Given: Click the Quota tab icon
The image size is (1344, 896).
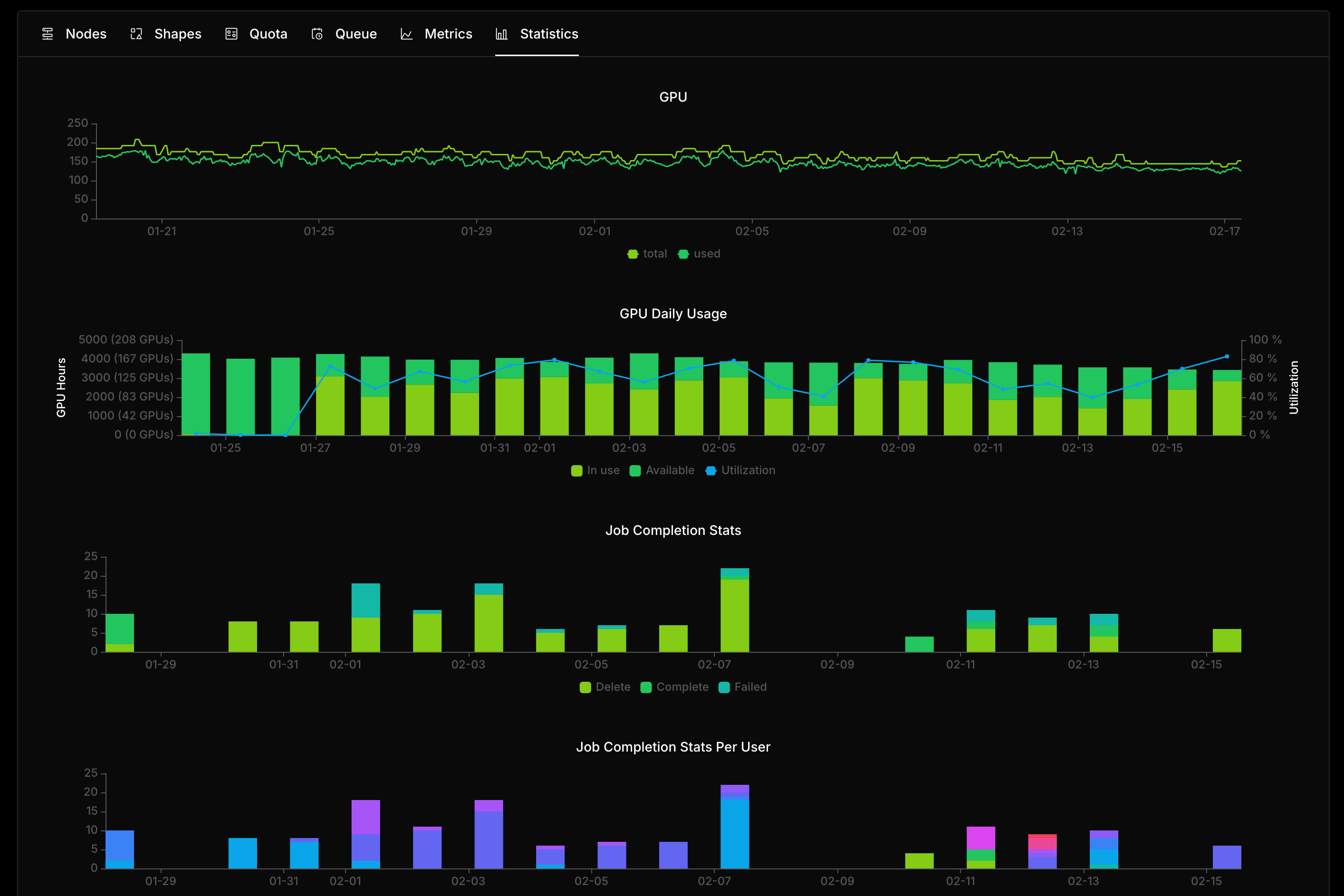Looking at the screenshot, I should 231,34.
